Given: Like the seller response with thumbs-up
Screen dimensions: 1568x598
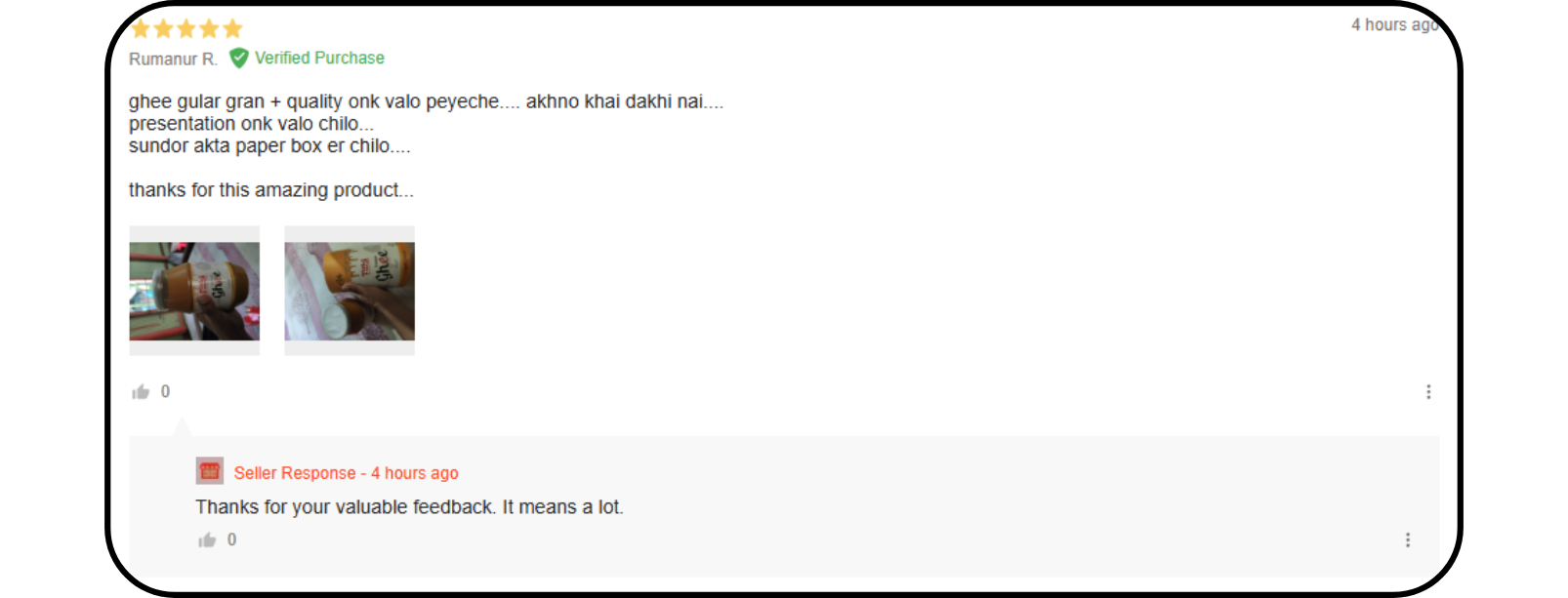Looking at the screenshot, I should pos(207,540).
